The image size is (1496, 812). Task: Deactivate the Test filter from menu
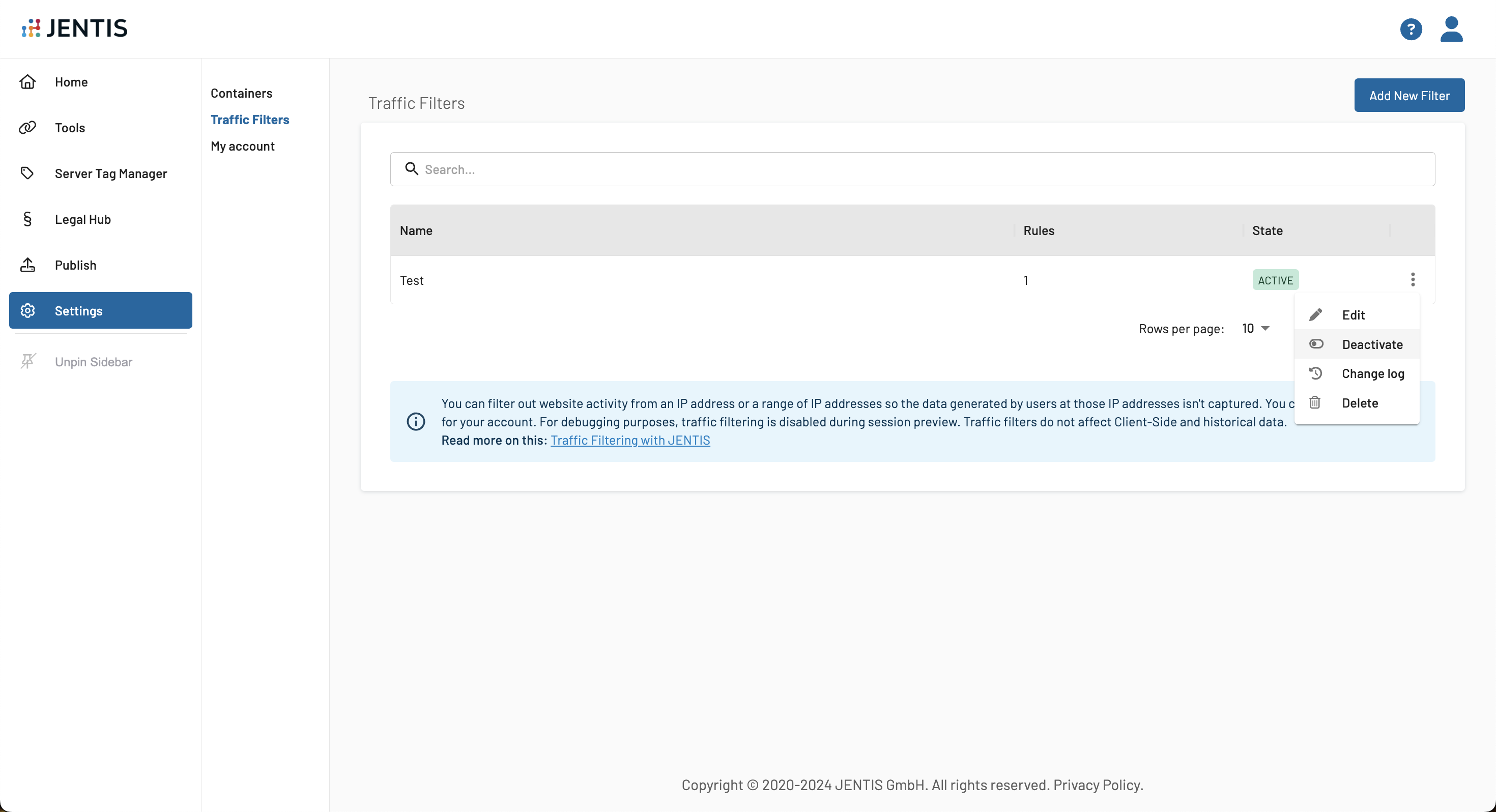click(1372, 344)
